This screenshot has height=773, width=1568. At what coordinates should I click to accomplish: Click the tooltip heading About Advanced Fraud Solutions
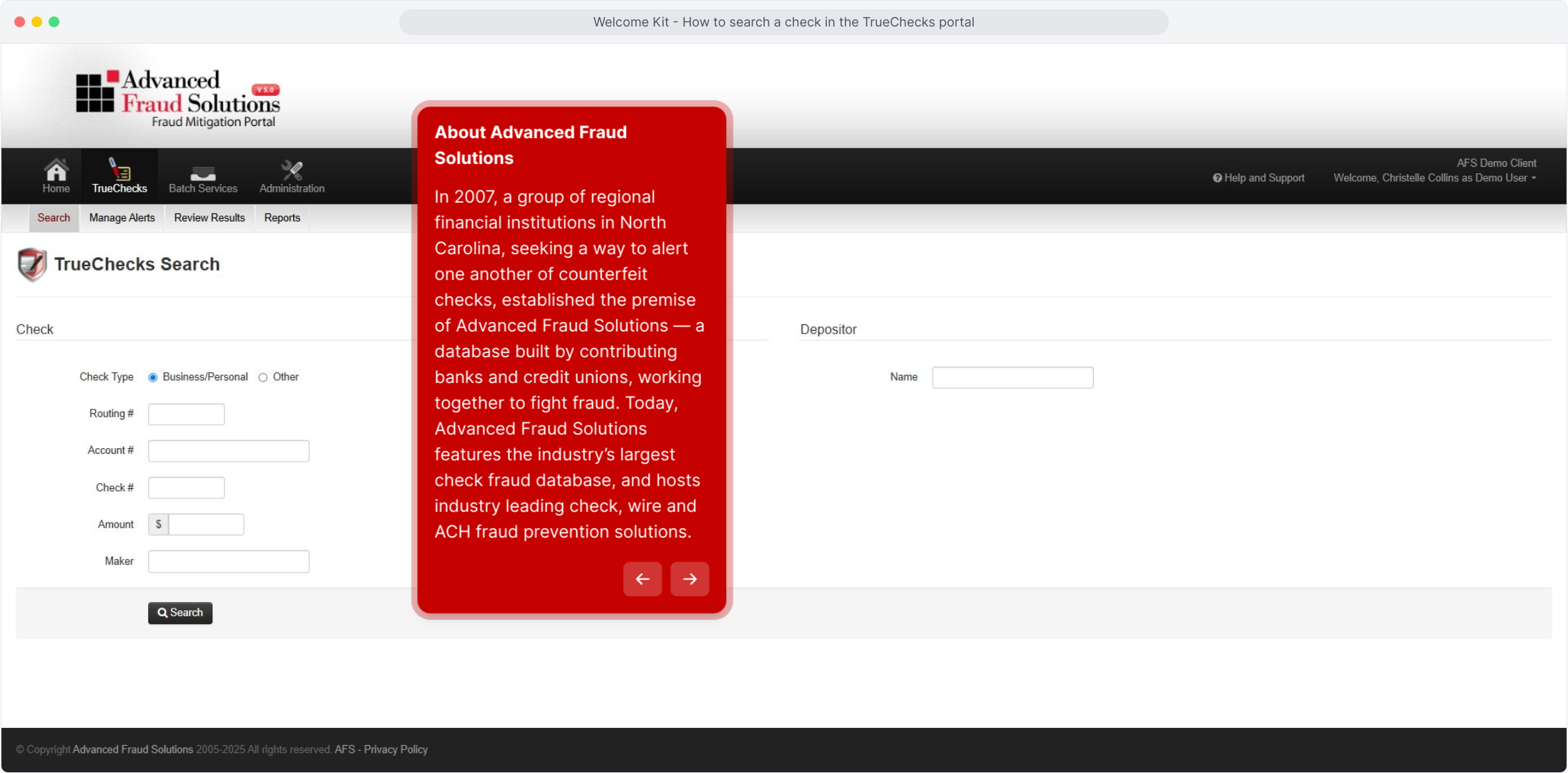pyautogui.click(x=531, y=145)
